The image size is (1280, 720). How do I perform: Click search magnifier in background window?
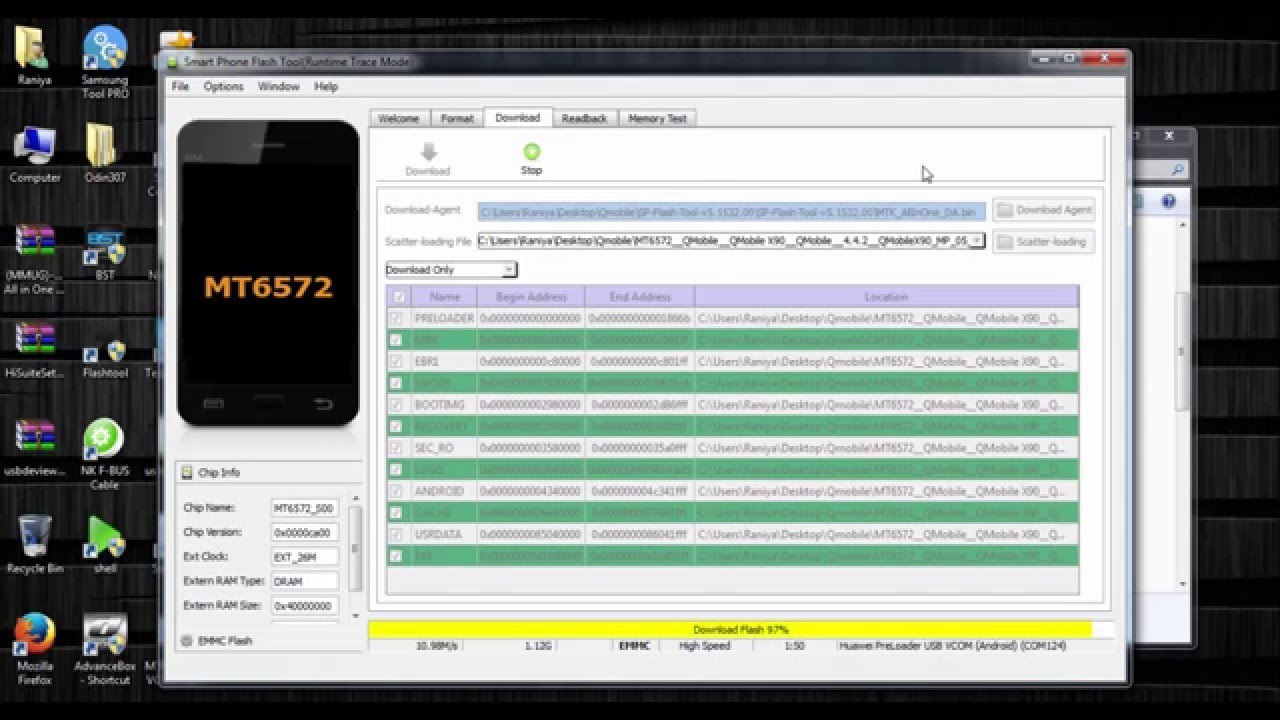click(1178, 170)
